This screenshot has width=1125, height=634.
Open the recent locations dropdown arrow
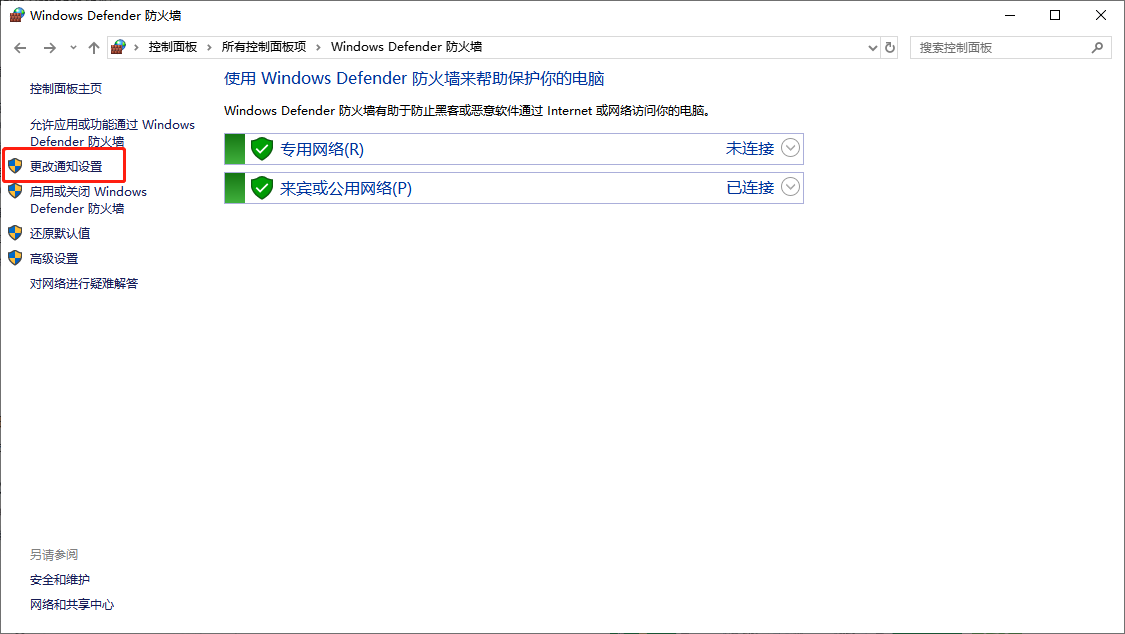point(73,47)
